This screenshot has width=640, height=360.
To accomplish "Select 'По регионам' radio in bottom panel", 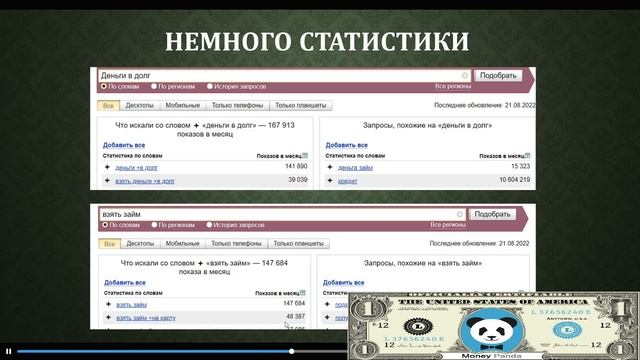I will (154, 224).
